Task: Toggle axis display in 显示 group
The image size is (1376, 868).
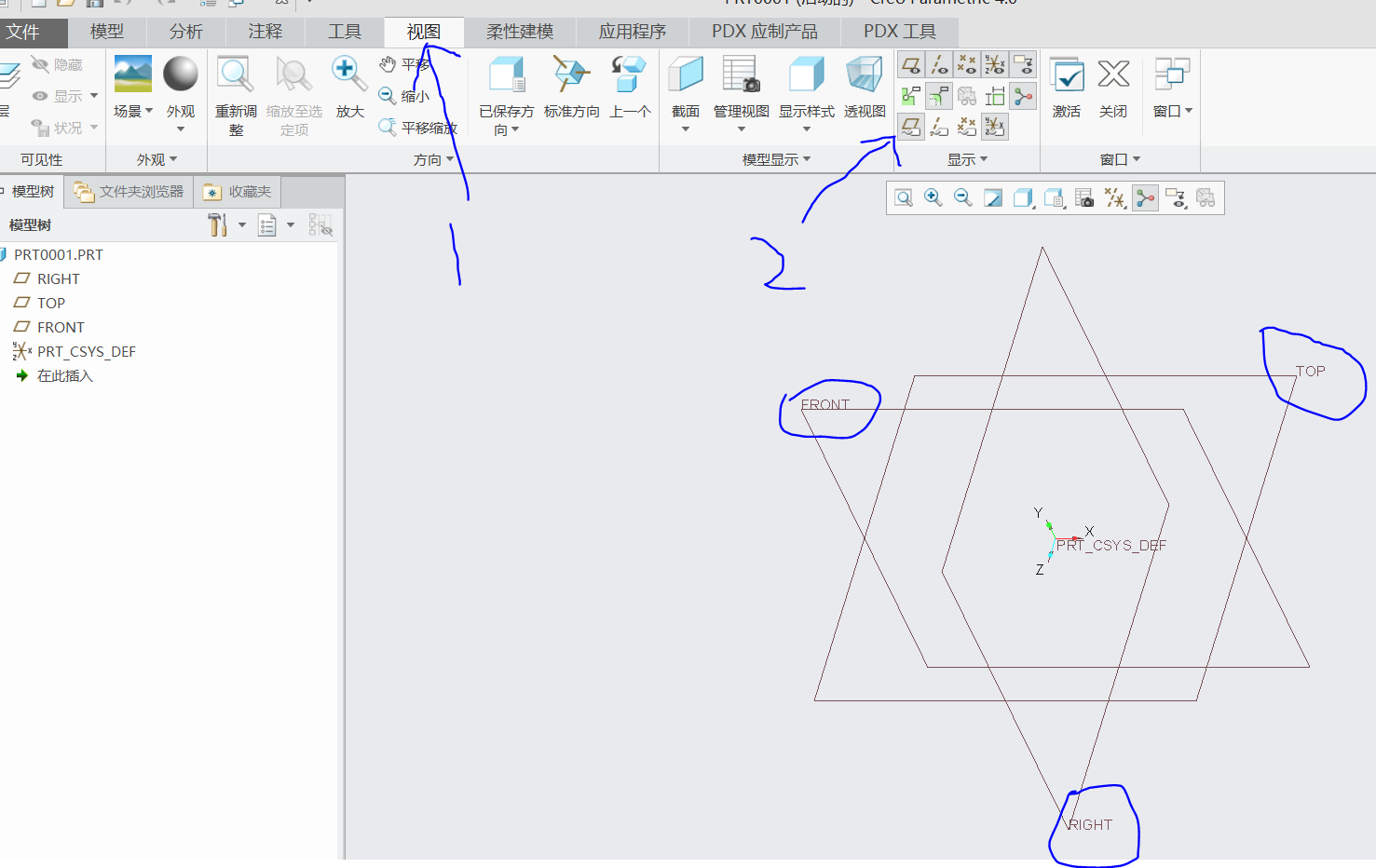Action: (939, 64)
